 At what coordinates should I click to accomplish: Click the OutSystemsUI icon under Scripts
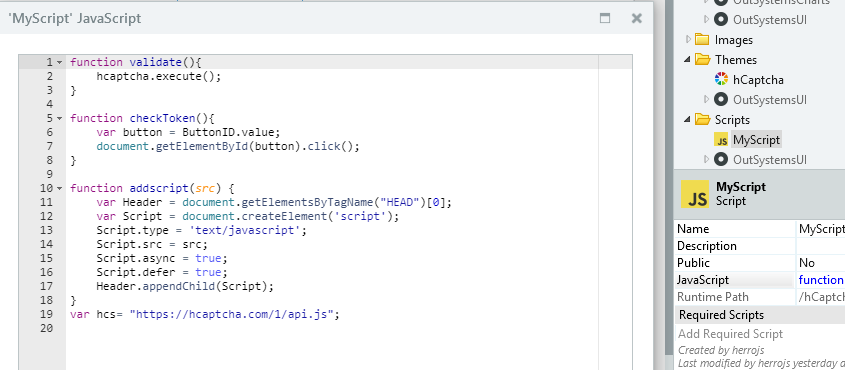point(721,159)
